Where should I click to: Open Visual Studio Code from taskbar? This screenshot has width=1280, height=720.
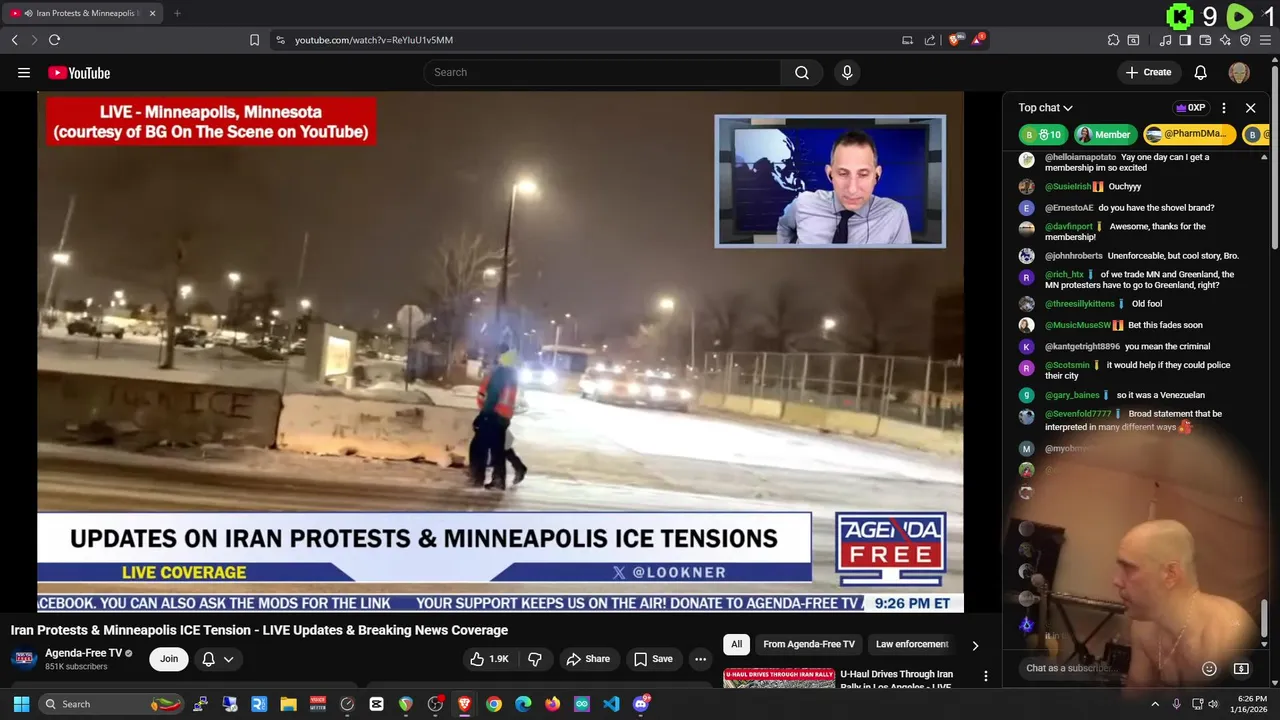click(611, 704)
